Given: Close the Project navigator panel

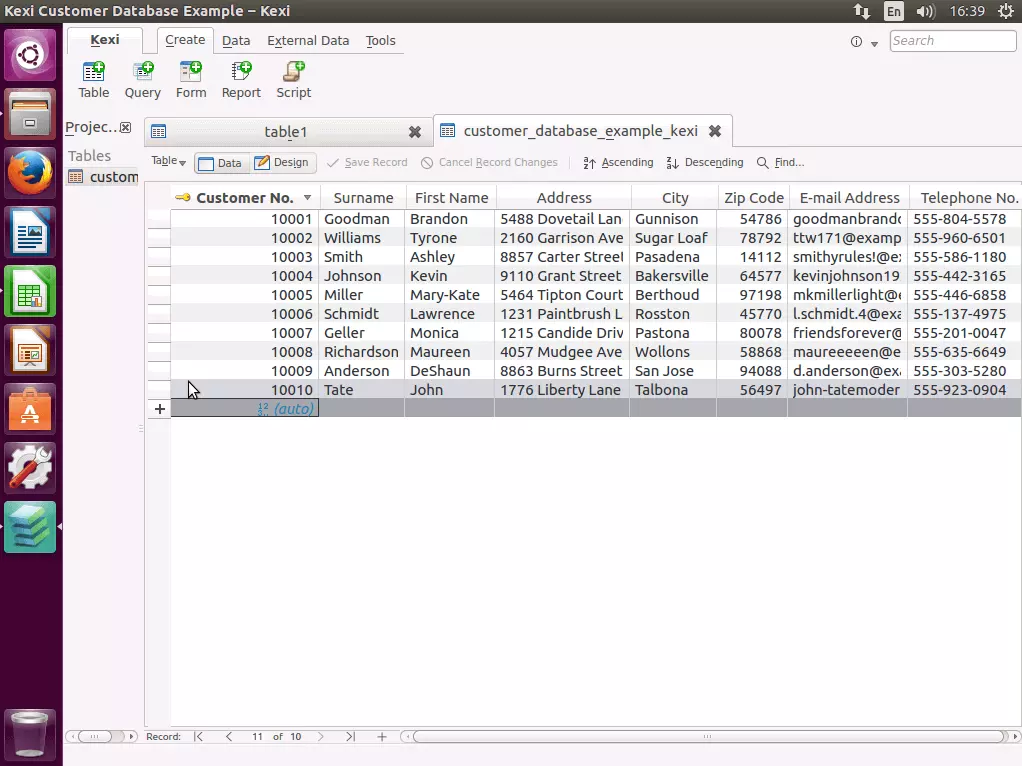Looking at the screenshot, I should 126,128.
